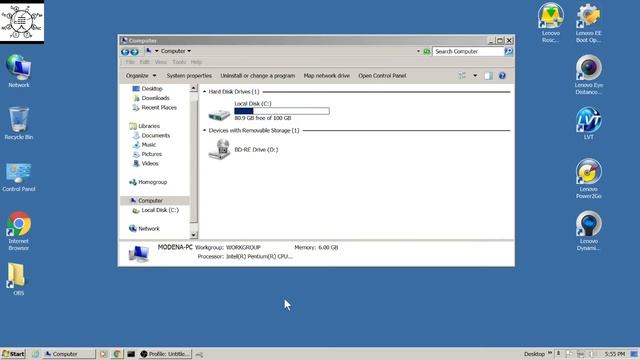Open address bar history dropdown

coord(418,51)
